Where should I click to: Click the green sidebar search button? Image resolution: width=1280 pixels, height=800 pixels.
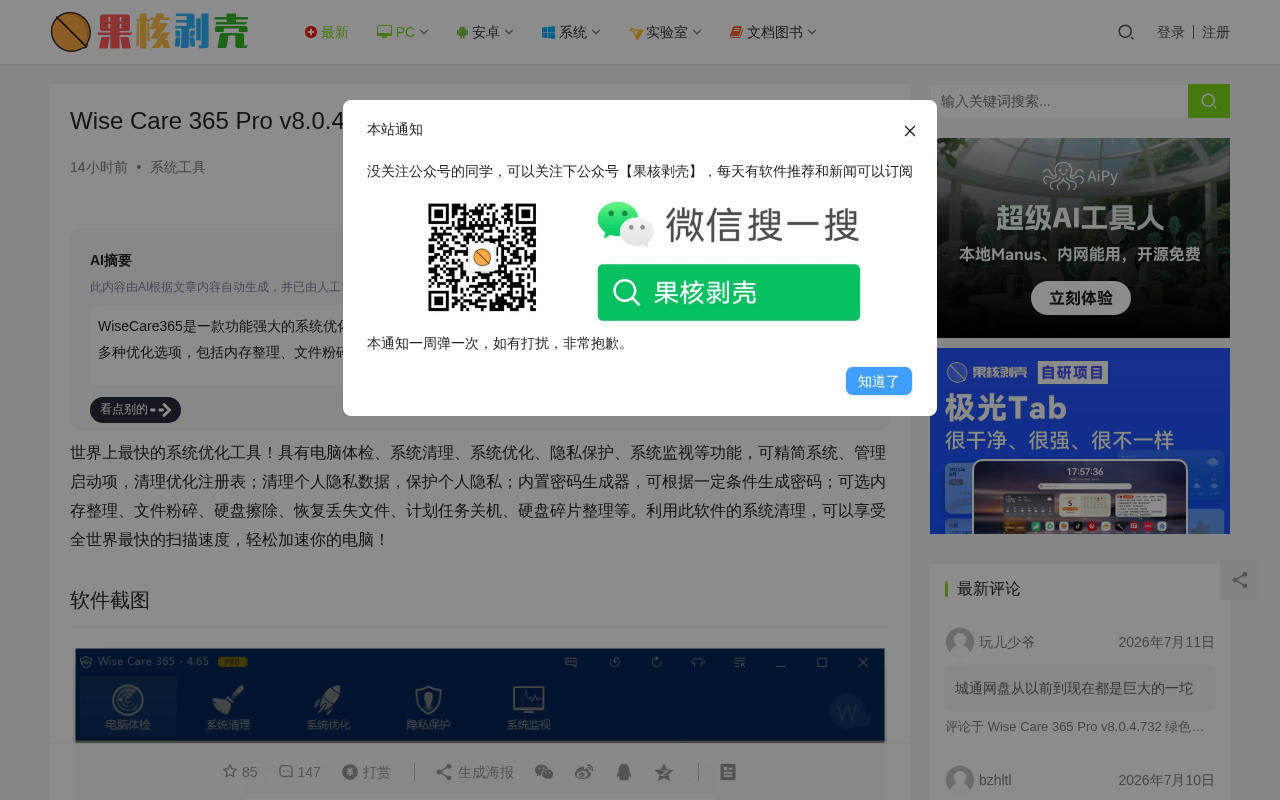pyautogui.click(x=1209, y=101)
